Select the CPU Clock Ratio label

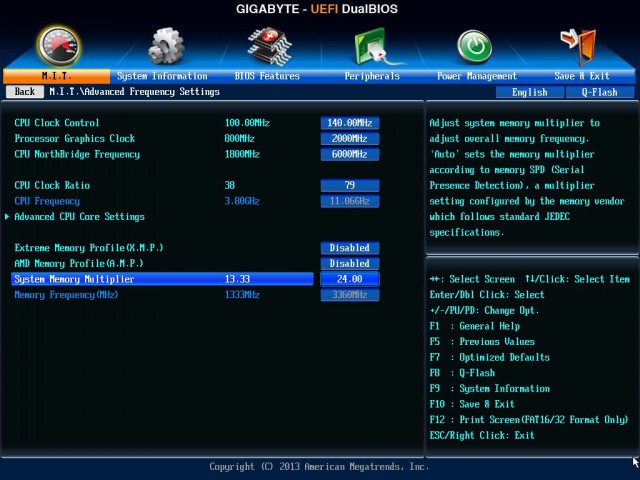coord(52,185)
